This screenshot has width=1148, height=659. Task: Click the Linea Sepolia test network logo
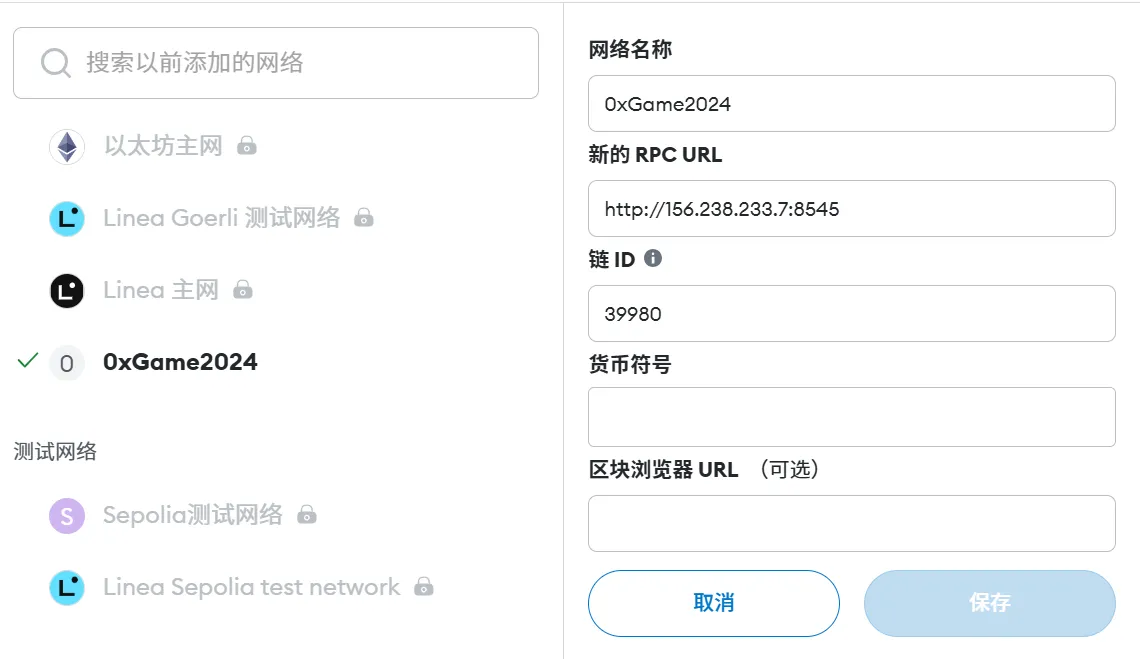[67, 587]
